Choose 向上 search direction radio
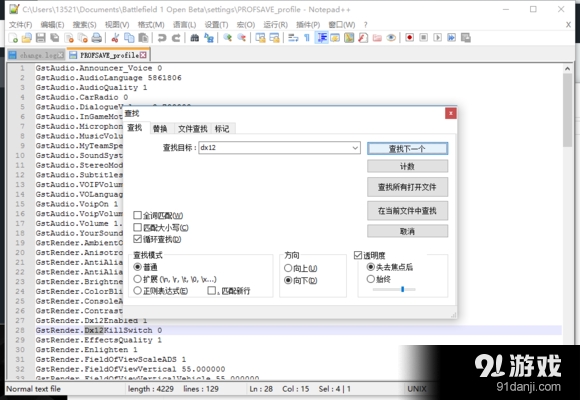The image size is (580, 400). coord(288,268)
